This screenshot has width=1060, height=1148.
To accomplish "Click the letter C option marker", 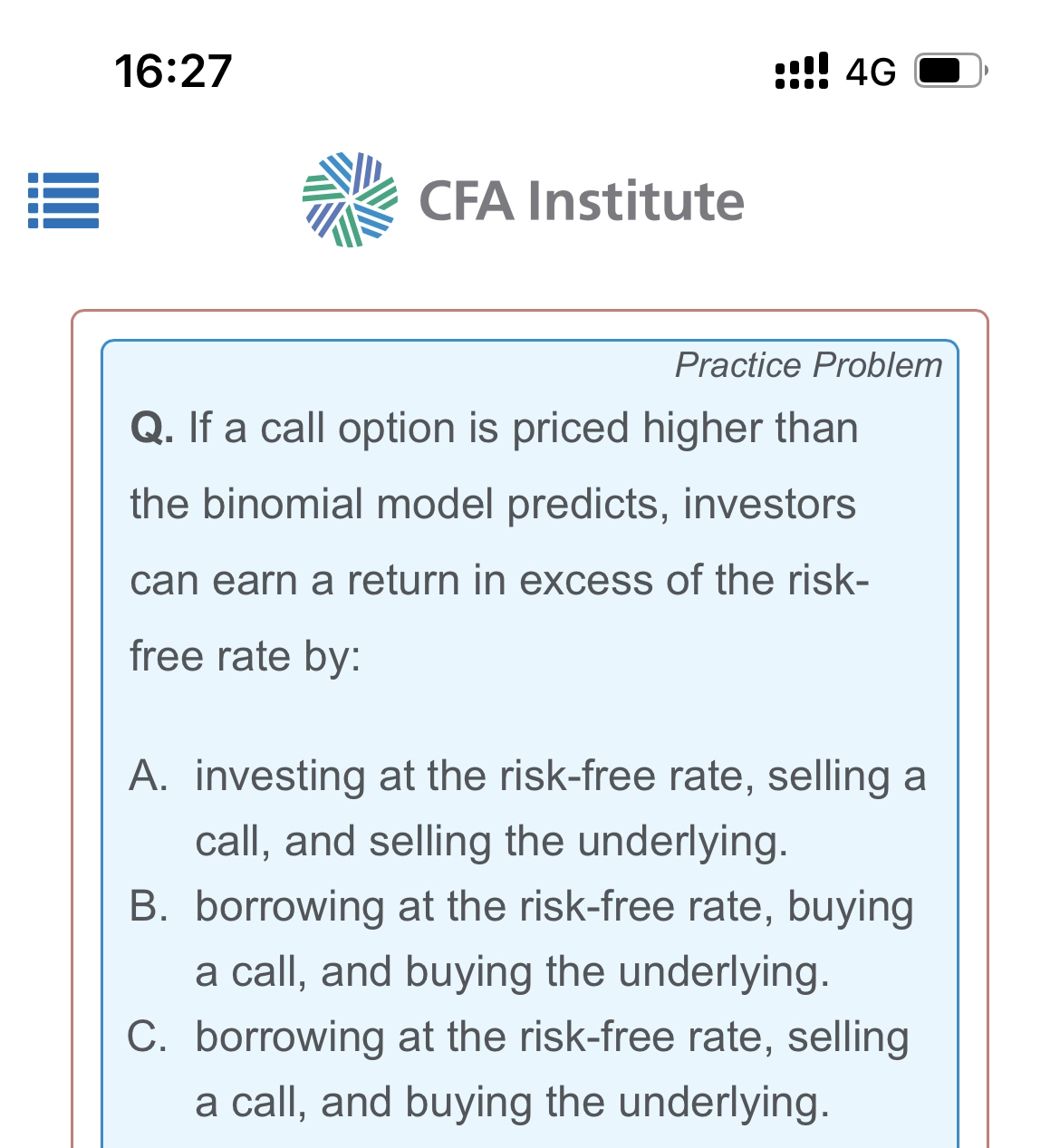I will click(147, 1037).
